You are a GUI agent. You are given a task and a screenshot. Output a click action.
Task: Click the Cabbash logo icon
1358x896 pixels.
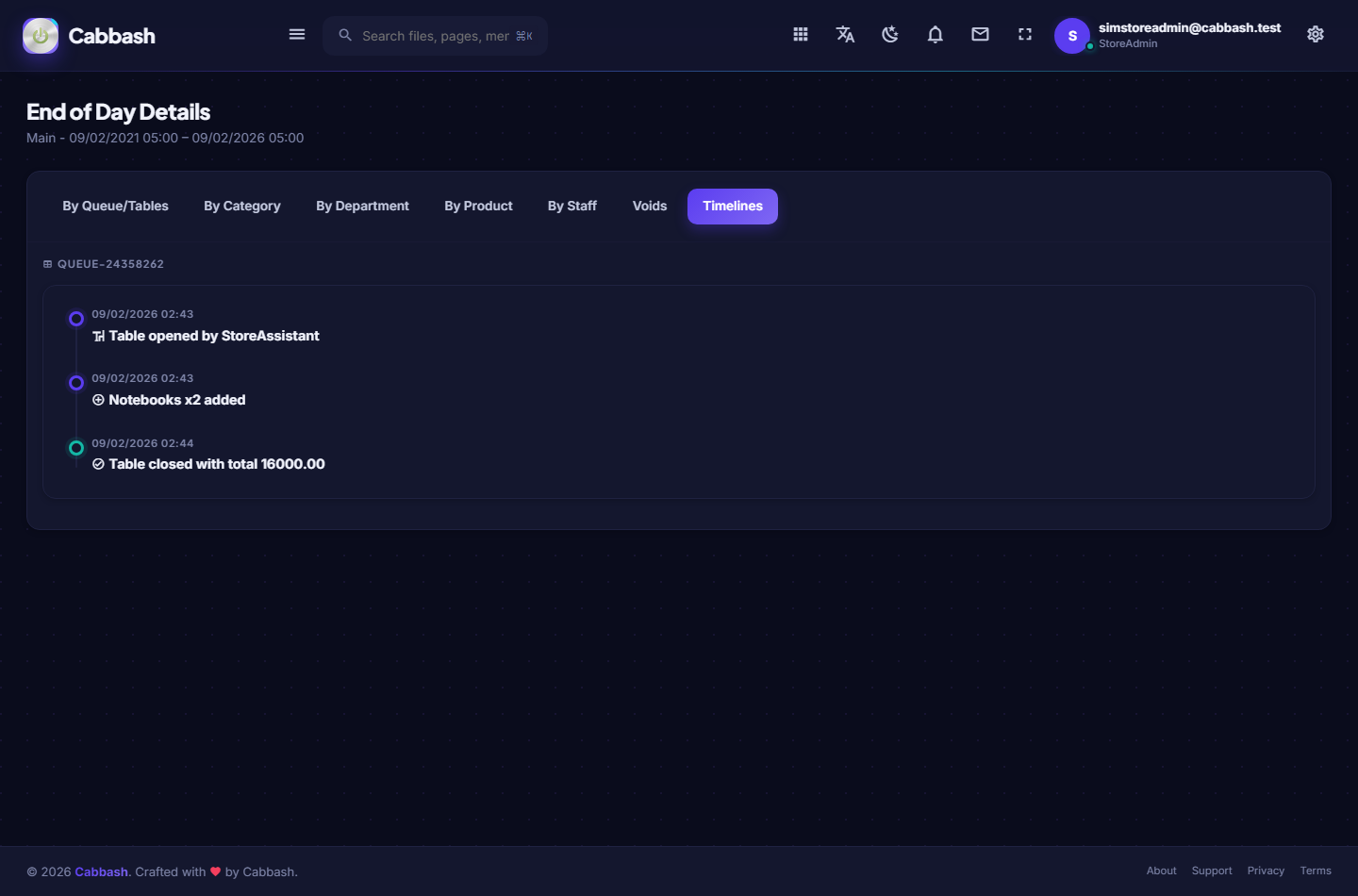coord(41,36)
